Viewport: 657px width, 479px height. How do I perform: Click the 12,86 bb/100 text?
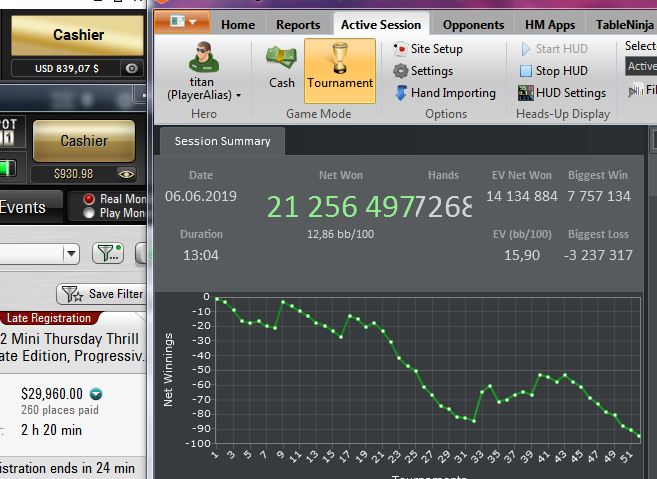click(x=340, y=234)
